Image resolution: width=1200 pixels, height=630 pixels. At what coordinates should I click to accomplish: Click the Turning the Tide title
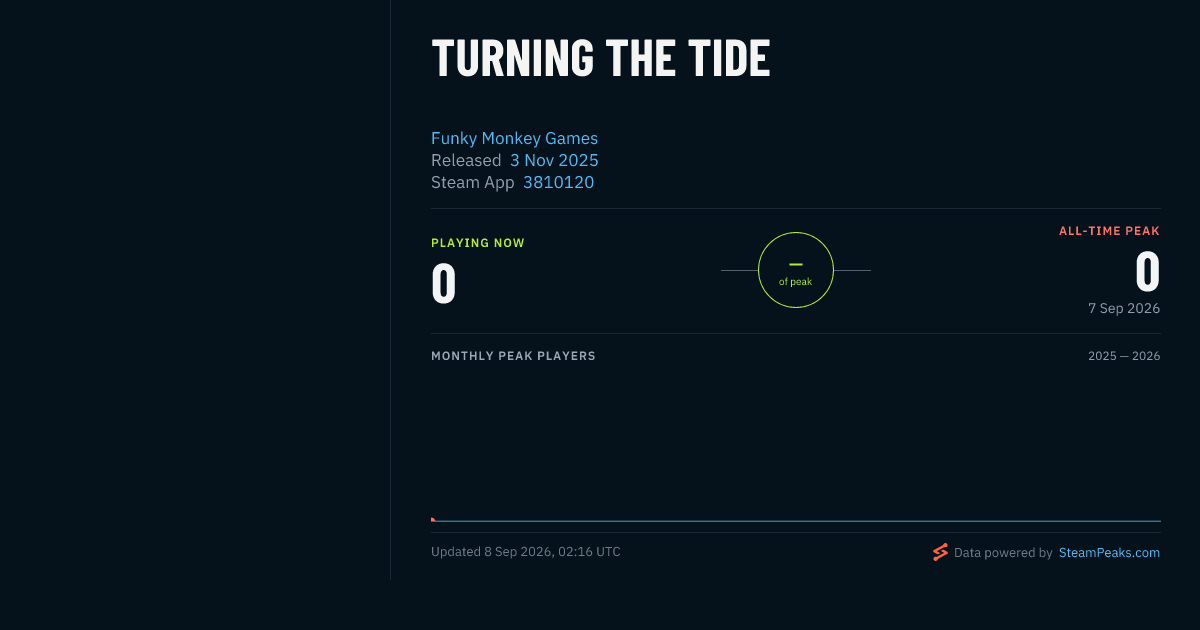point(601,57)
